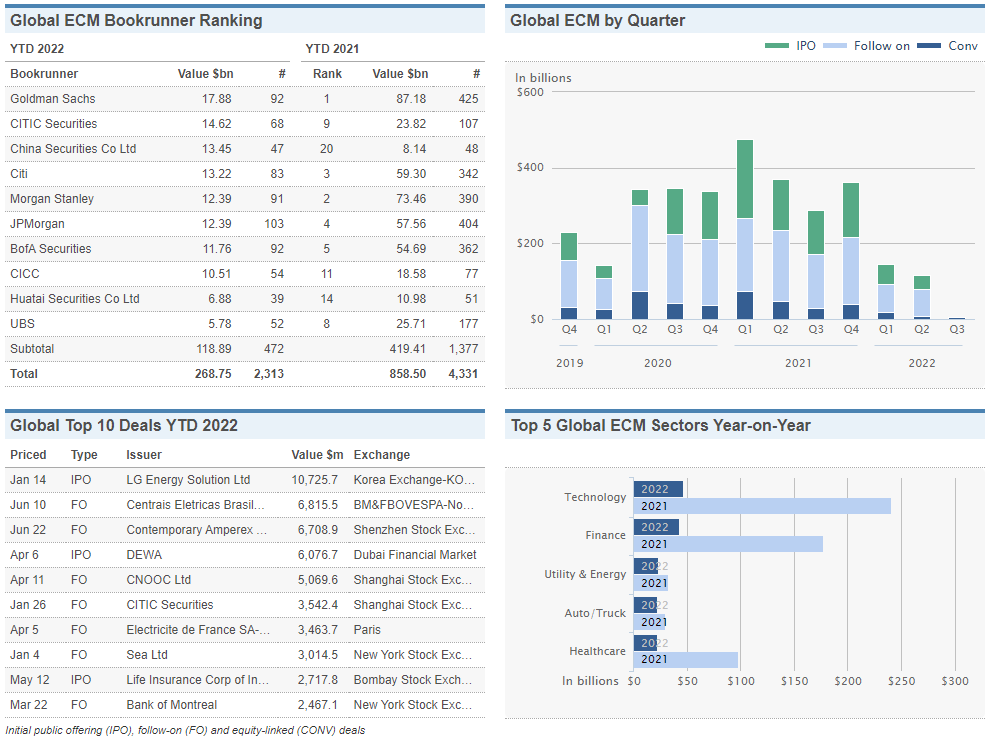995x745 pixels.
Task: Select Sea Ltd deal row
Action: coord(245,655)
